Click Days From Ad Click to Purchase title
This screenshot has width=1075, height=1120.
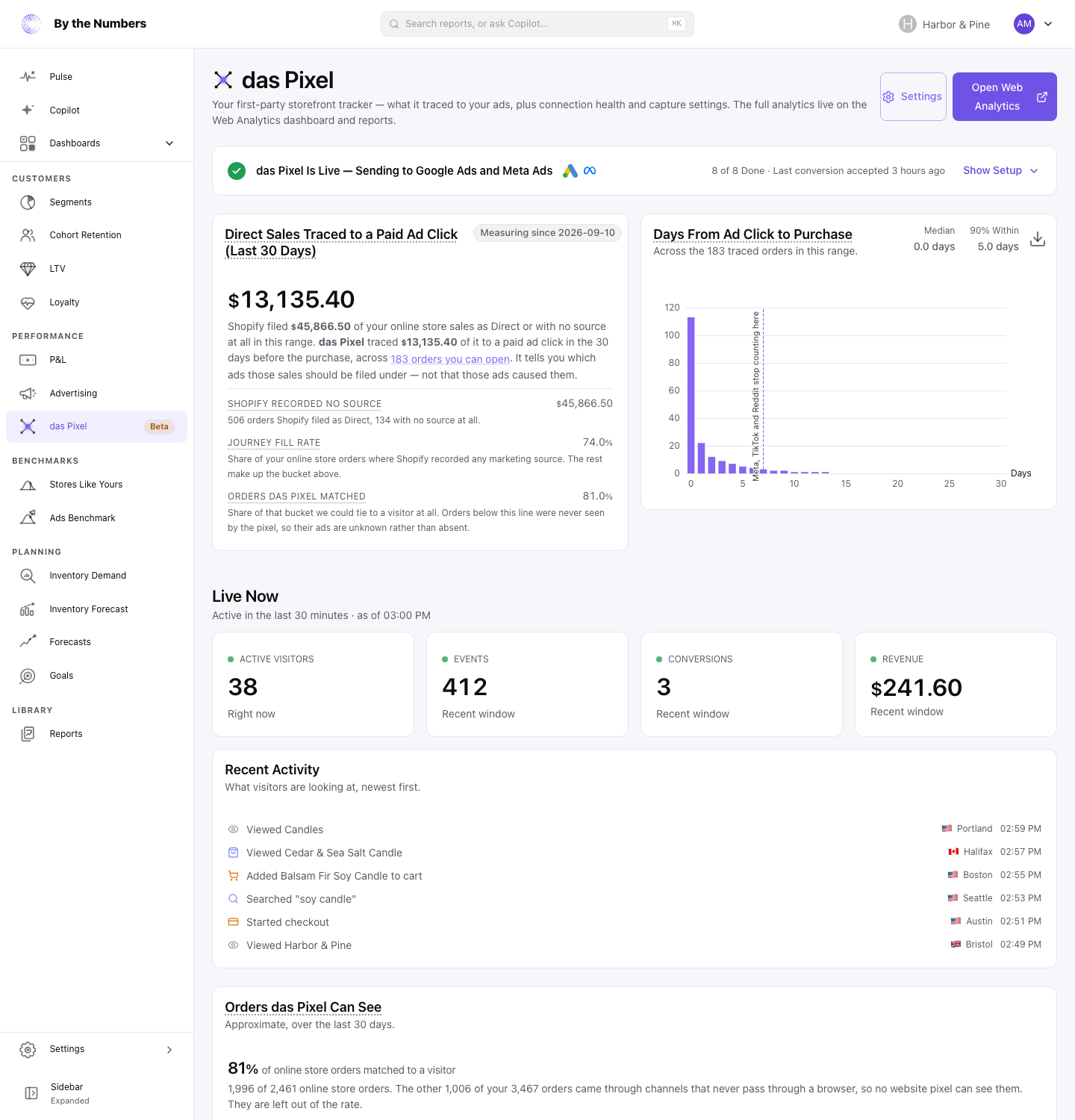pos(752,234)
